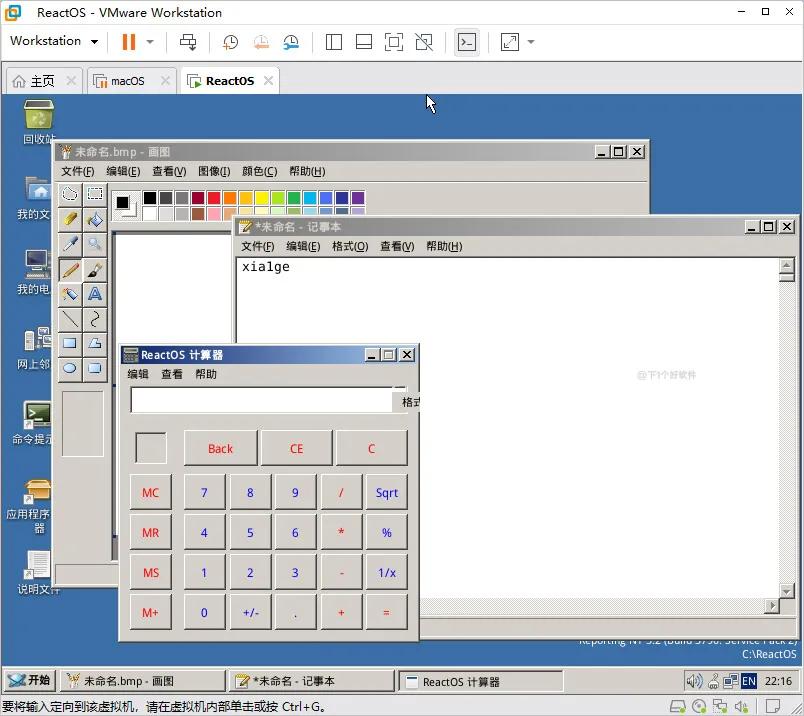Select the Magnifier tool in Paint

[95, 243]
